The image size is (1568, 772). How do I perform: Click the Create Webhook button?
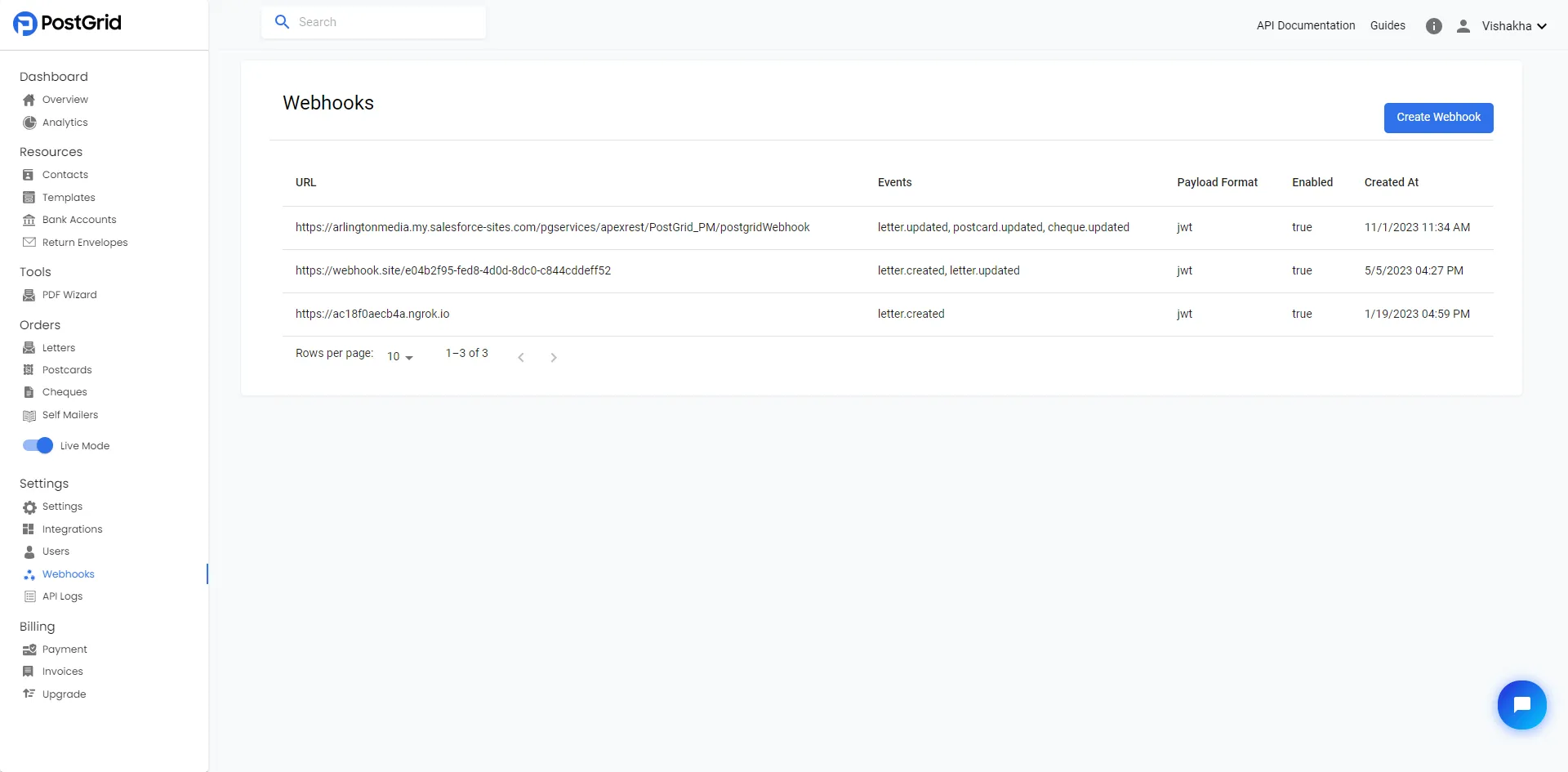tap(1438, 118)
